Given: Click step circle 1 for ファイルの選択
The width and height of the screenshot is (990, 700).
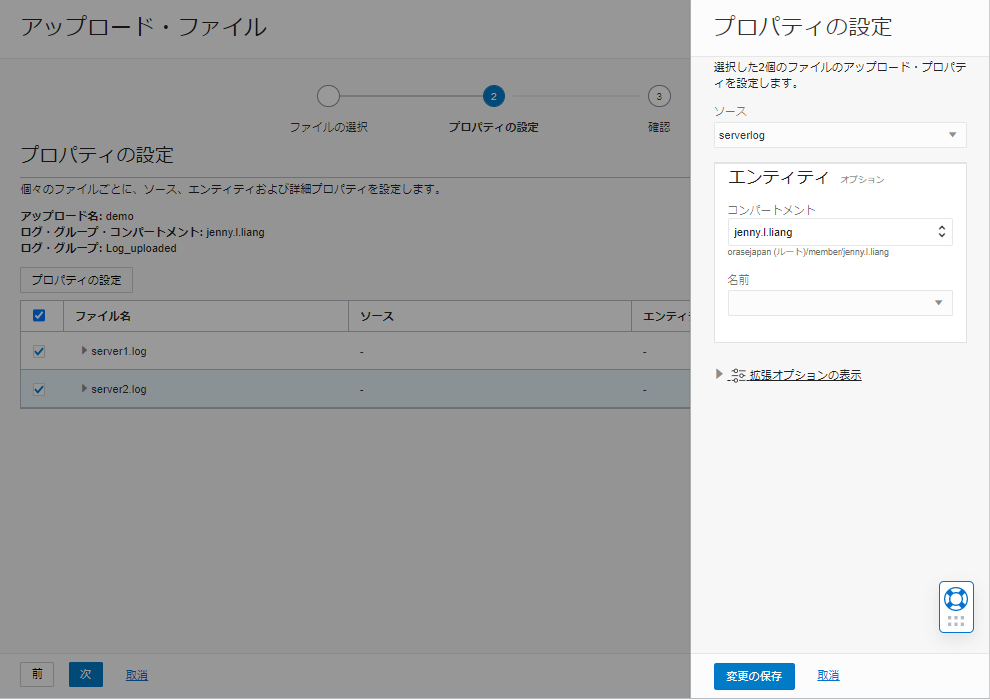Looking at the screenshot, I should point(328,96).
